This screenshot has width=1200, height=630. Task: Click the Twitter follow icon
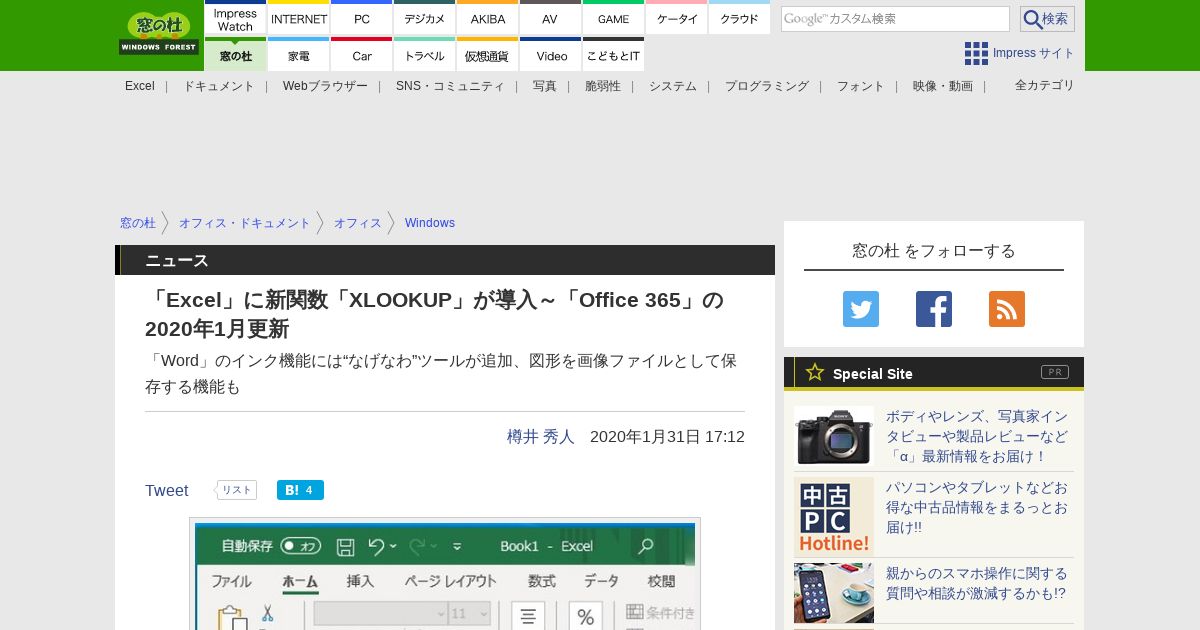pyautogui.click(x=860, y=309)
